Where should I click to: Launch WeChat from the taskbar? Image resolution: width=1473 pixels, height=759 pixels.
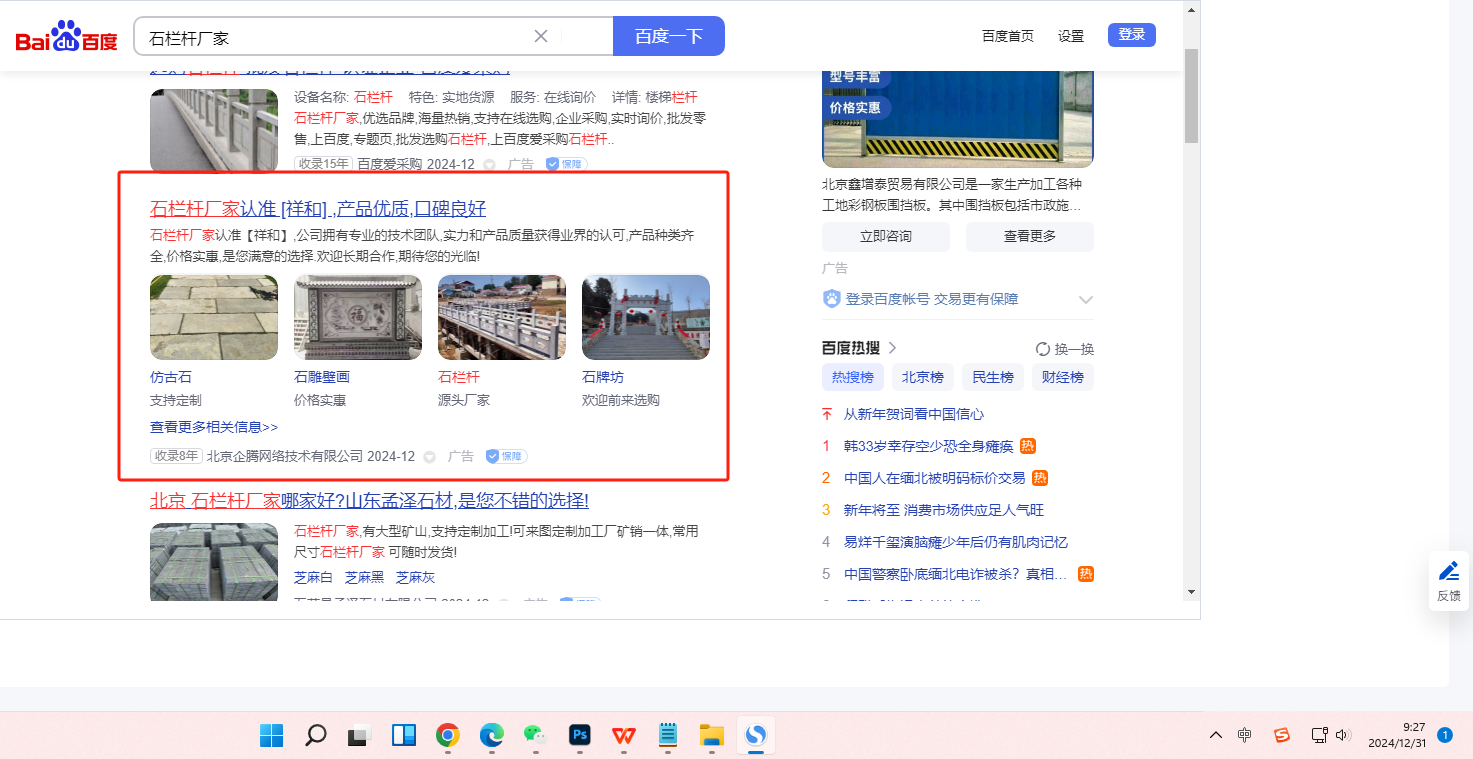[x=536, y=736]
